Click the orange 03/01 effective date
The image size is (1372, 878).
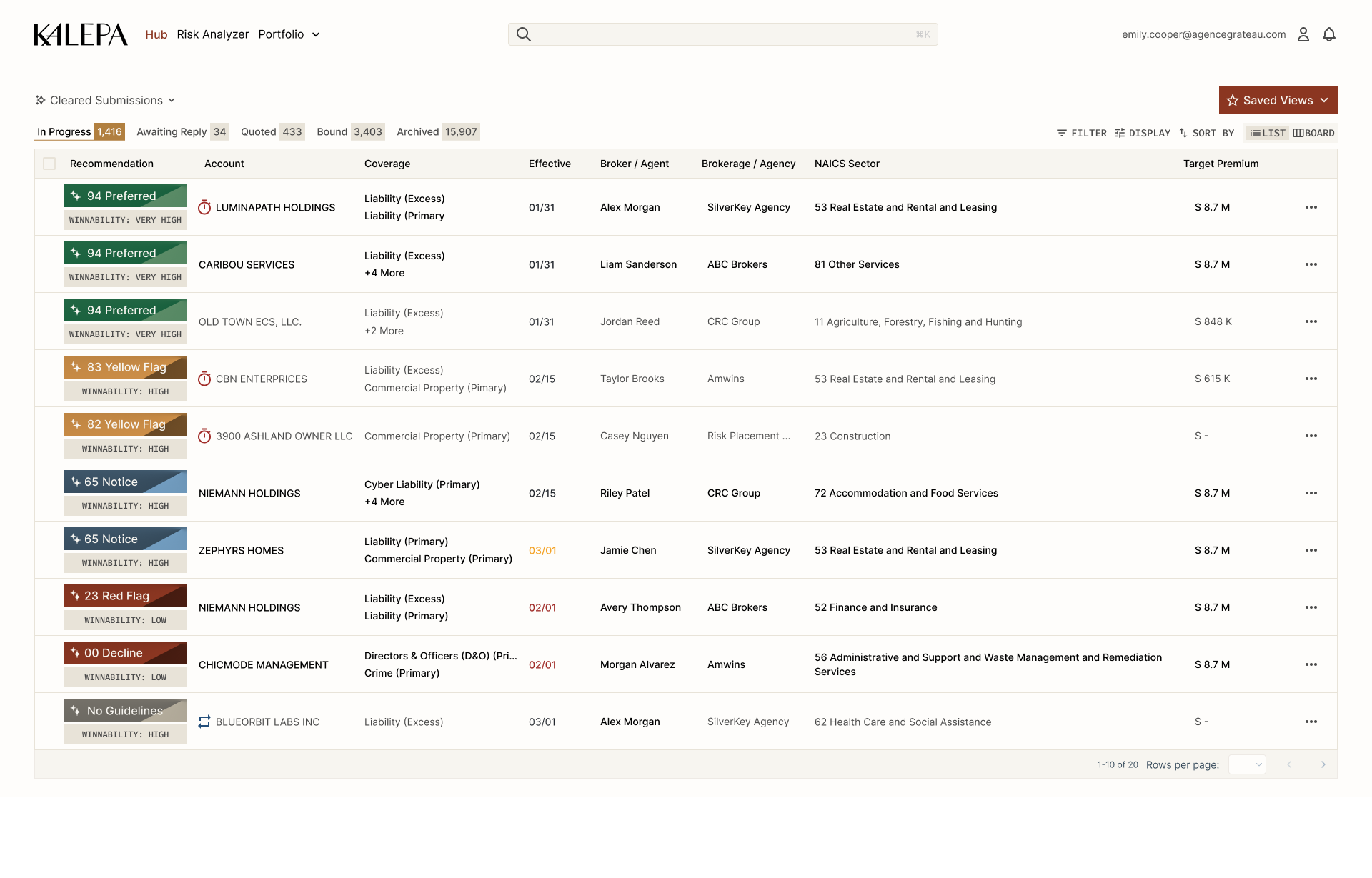[x=542, y=550]
